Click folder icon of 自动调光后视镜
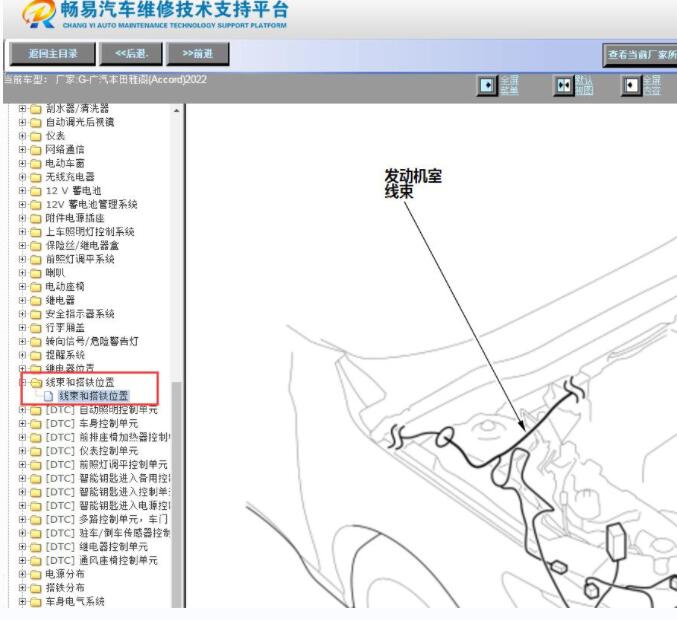677x620 pixels. tap(35, 123)
